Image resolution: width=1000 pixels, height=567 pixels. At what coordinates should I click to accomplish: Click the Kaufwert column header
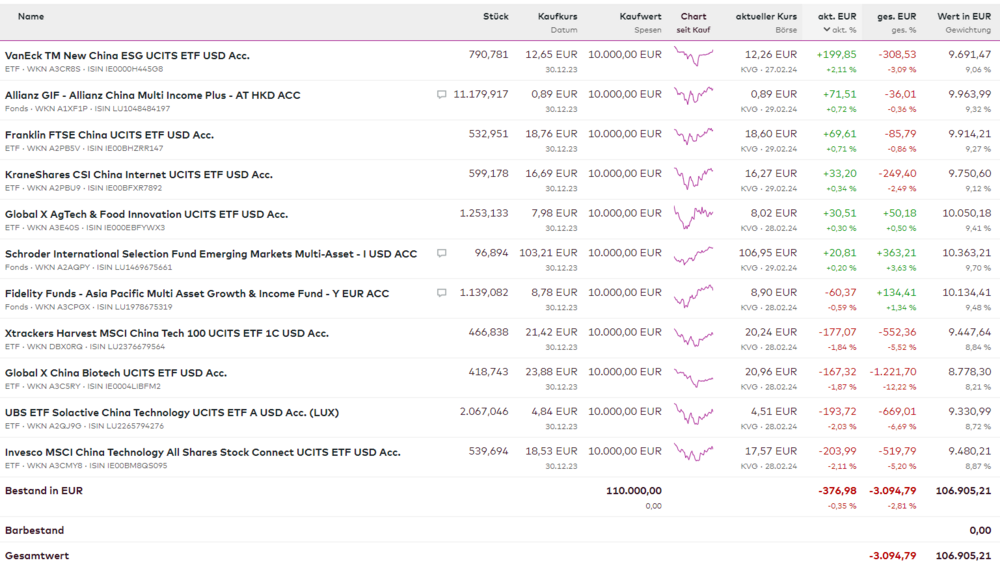(x=640, y=17)
